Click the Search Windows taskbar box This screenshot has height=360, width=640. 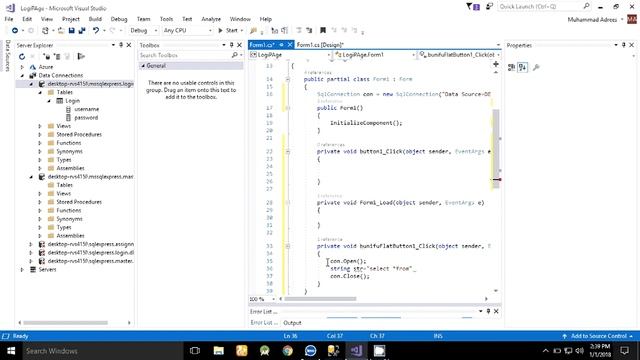pos(102,351)
